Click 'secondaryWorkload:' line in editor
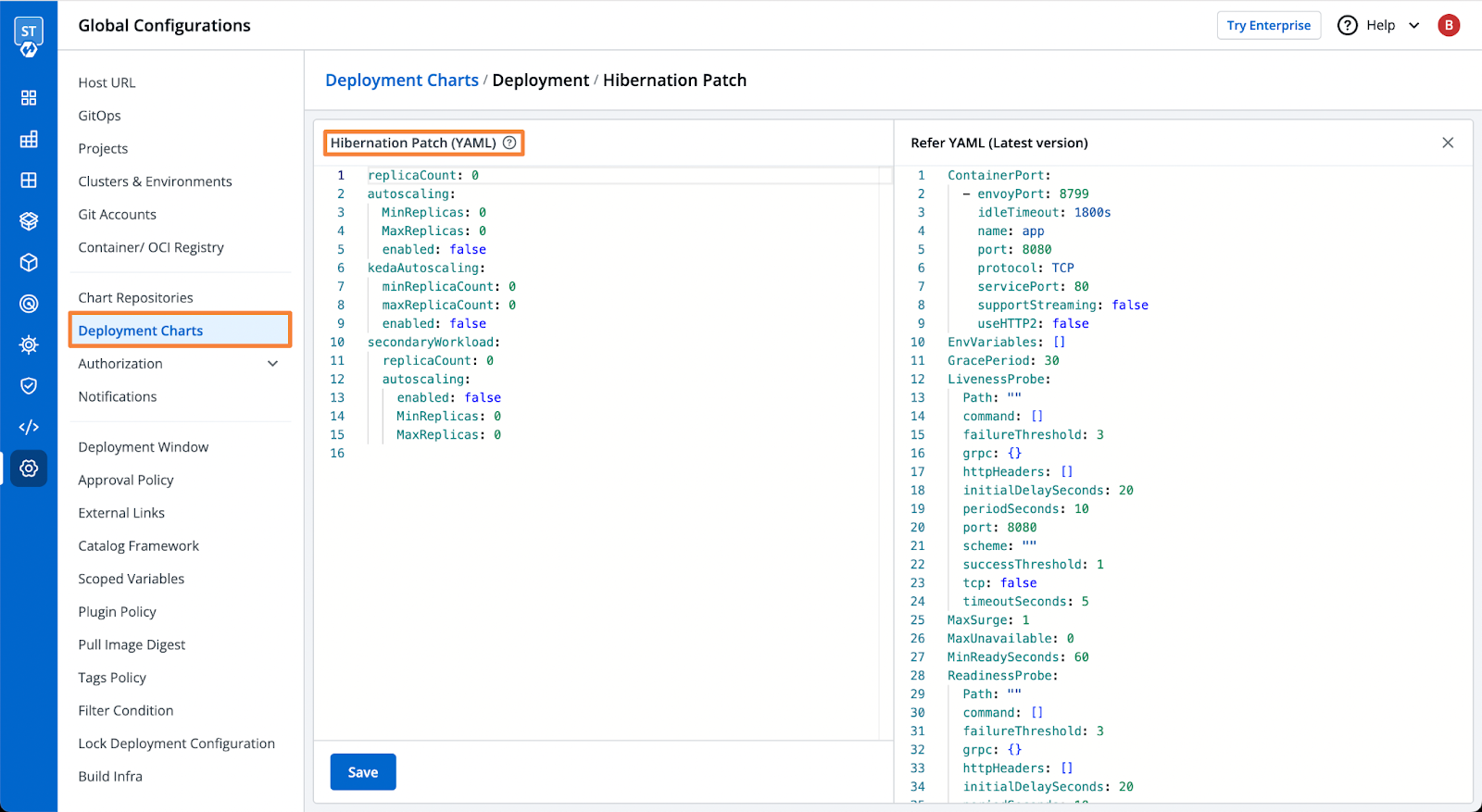Screen dimensions: 1482x812 (433, 342)
